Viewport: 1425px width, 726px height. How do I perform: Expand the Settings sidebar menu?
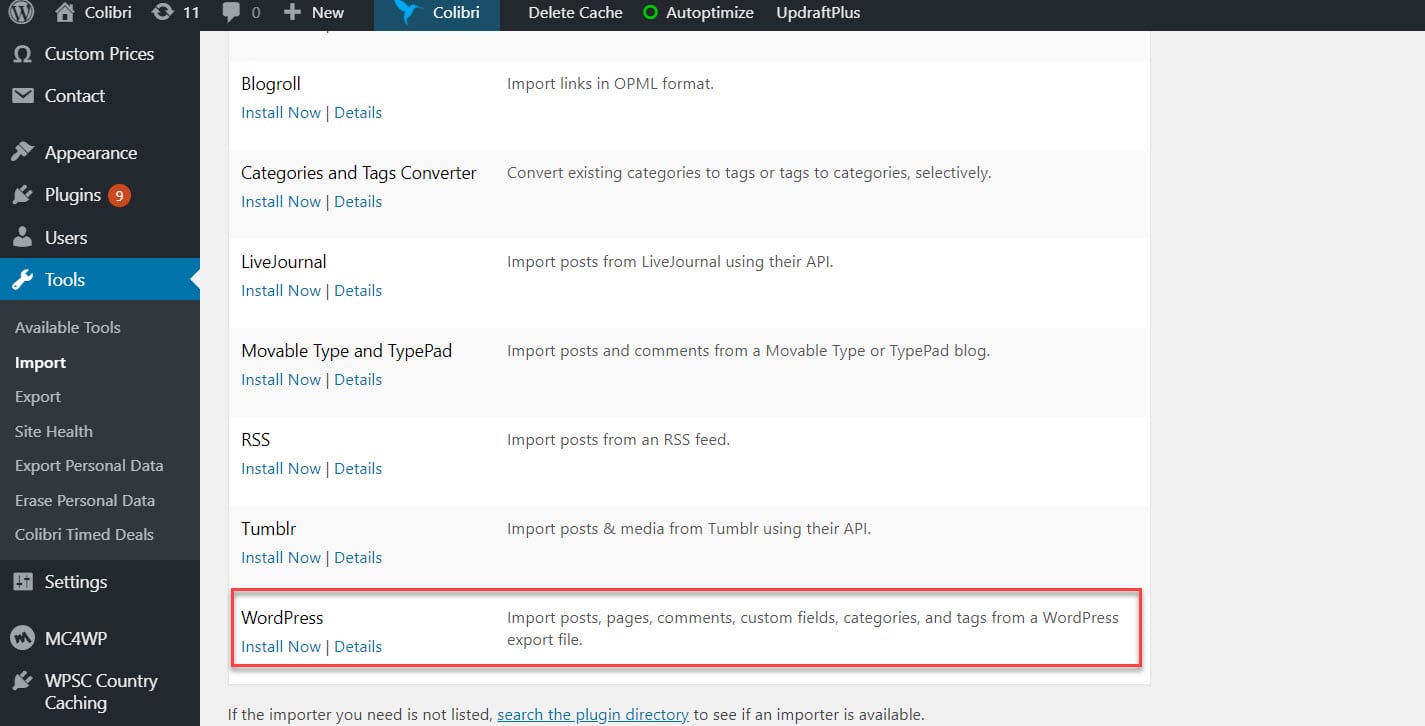coord(77,581)
